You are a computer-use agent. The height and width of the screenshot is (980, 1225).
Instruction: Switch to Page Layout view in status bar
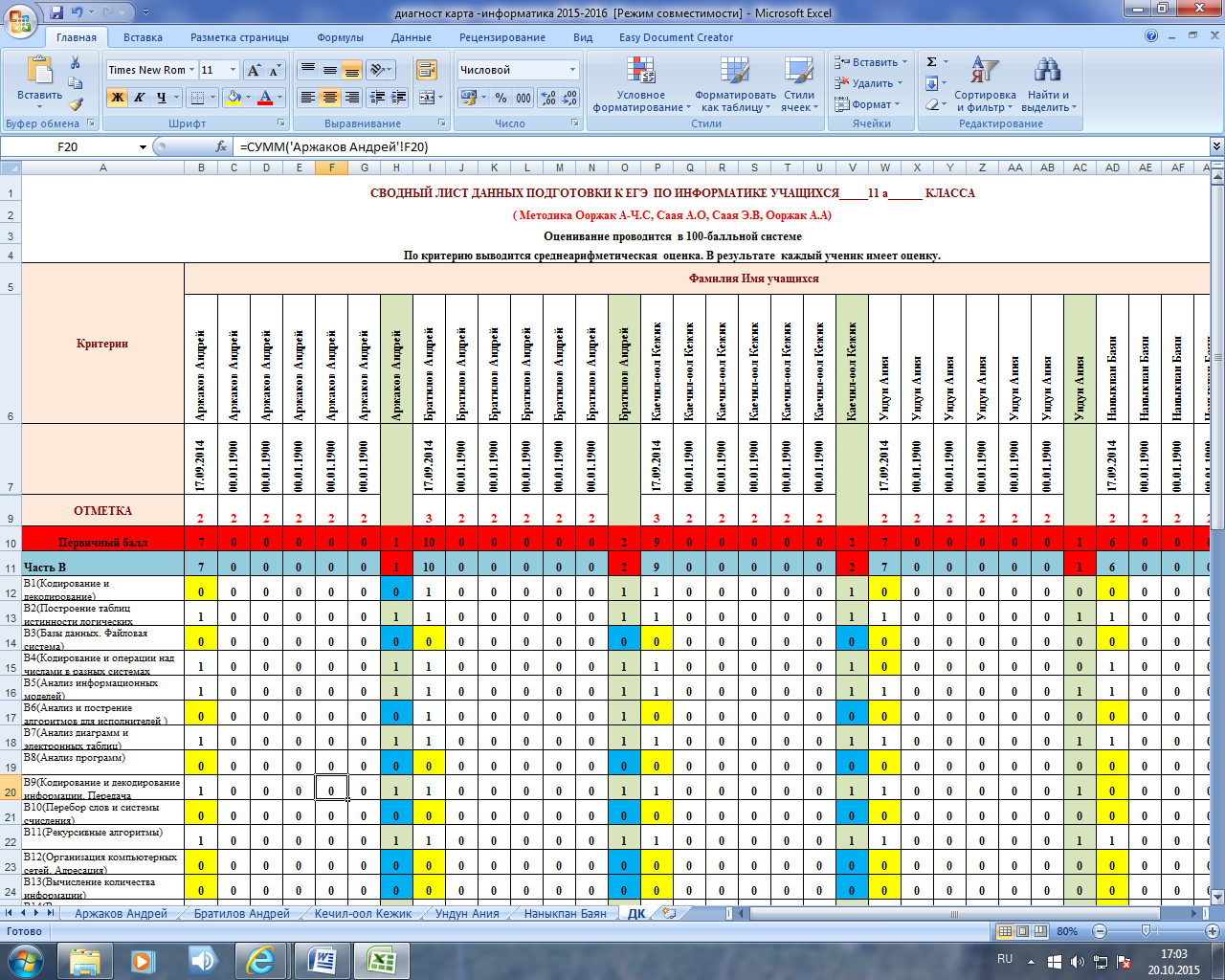click(1023, 931)
